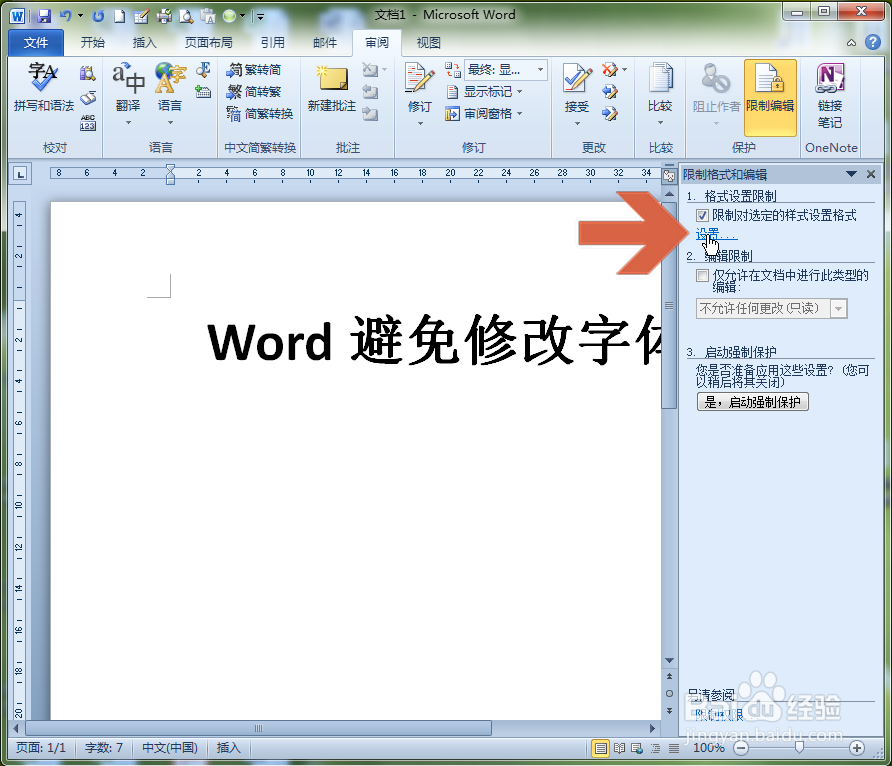Check the allow only this editing type checkbox
The image size is (892, 766).
point(703,276)
